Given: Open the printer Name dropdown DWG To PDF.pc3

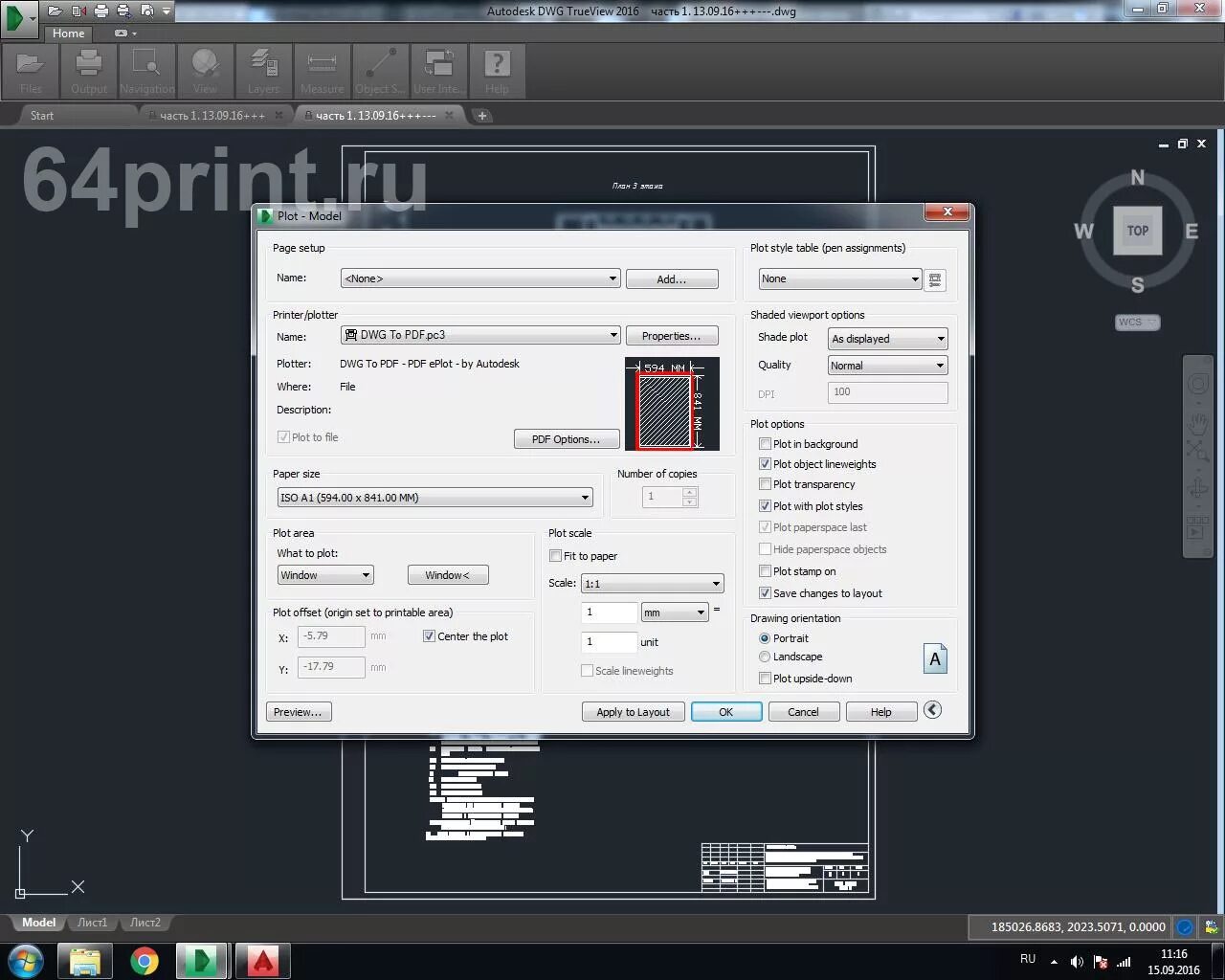Looking at the screenshot, I should tap(480, 335).
